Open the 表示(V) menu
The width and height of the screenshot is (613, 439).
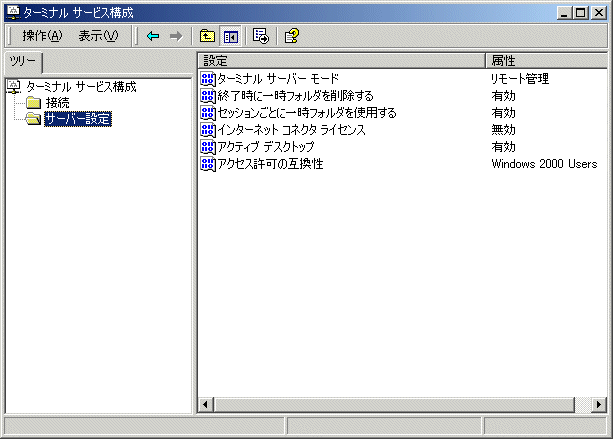pyautogui.click(x=98, y=36)
